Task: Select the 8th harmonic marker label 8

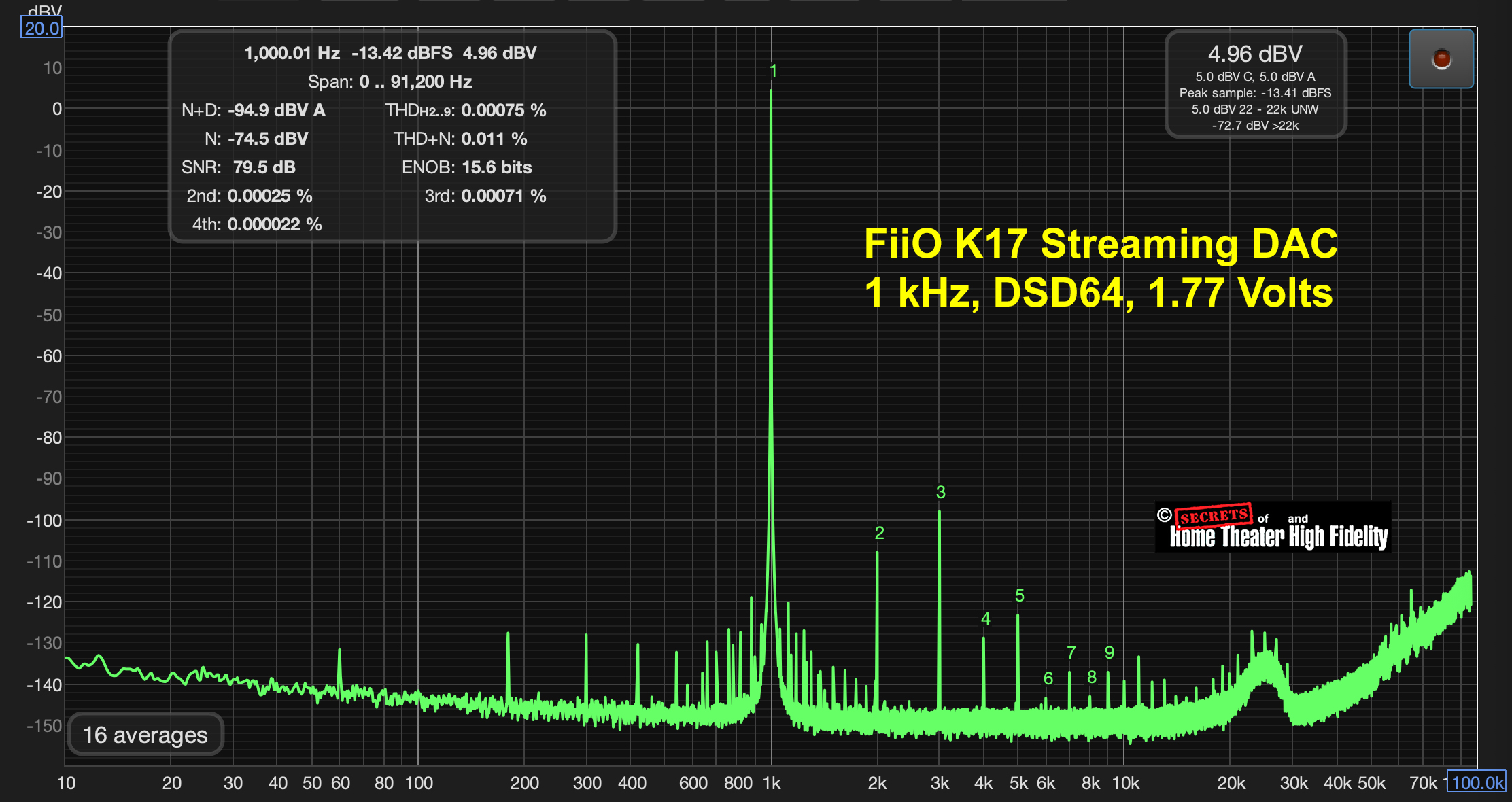Action: coord(1091,677)
